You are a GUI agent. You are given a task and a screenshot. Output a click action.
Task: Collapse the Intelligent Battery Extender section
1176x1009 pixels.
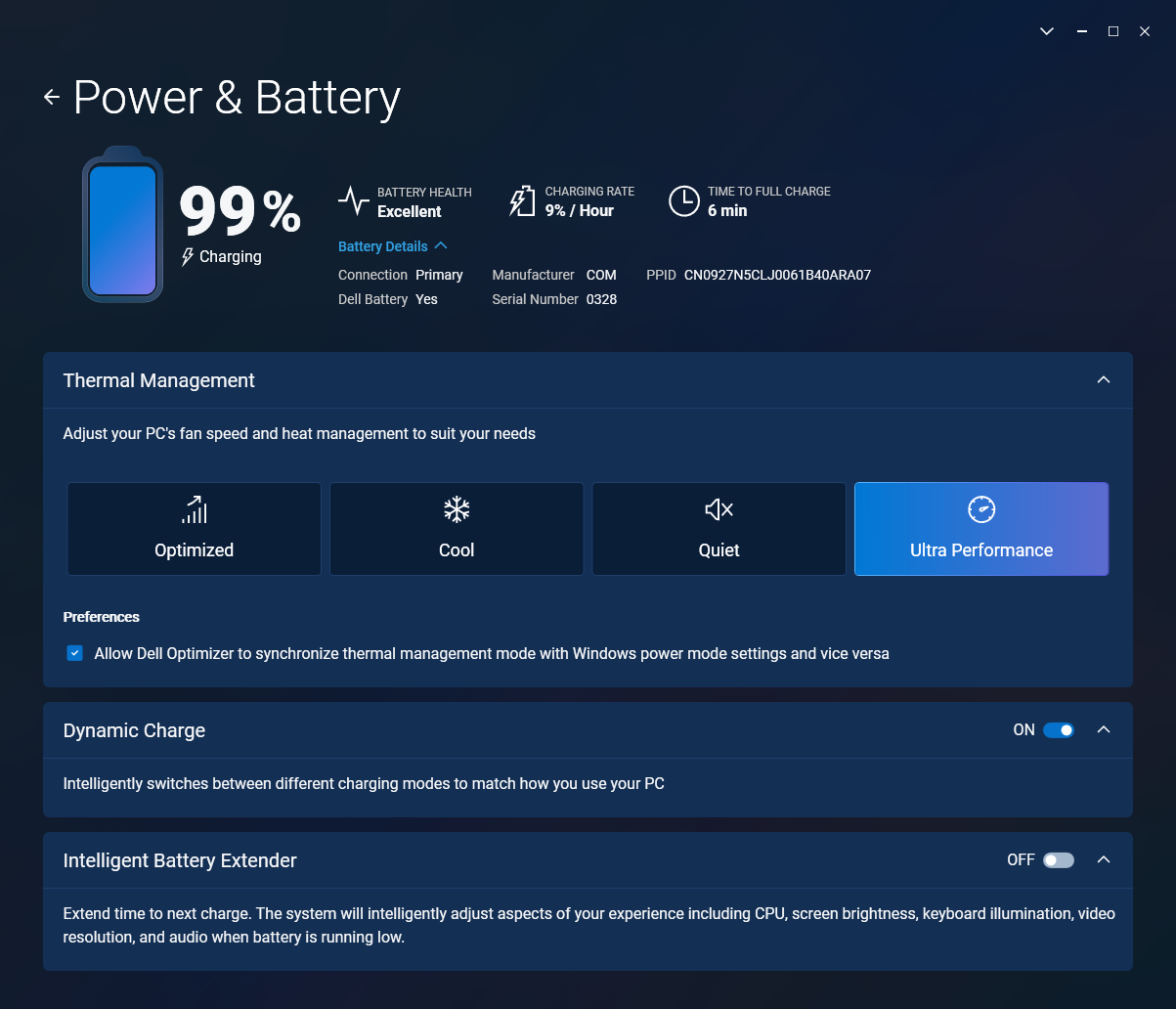click(x=1104, y=859)
